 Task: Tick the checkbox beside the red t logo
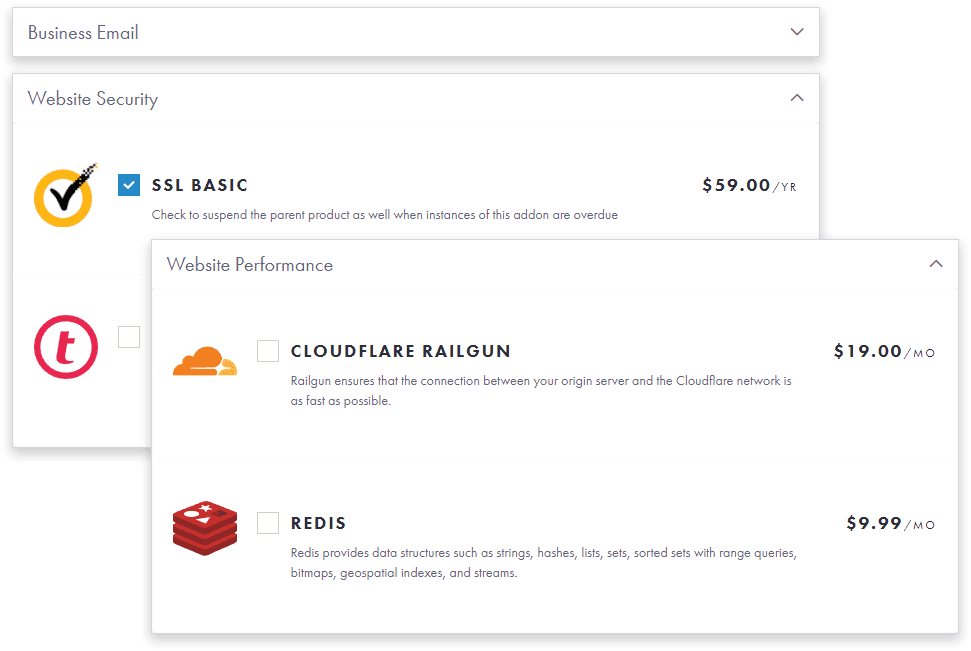[x=129, y=337]
